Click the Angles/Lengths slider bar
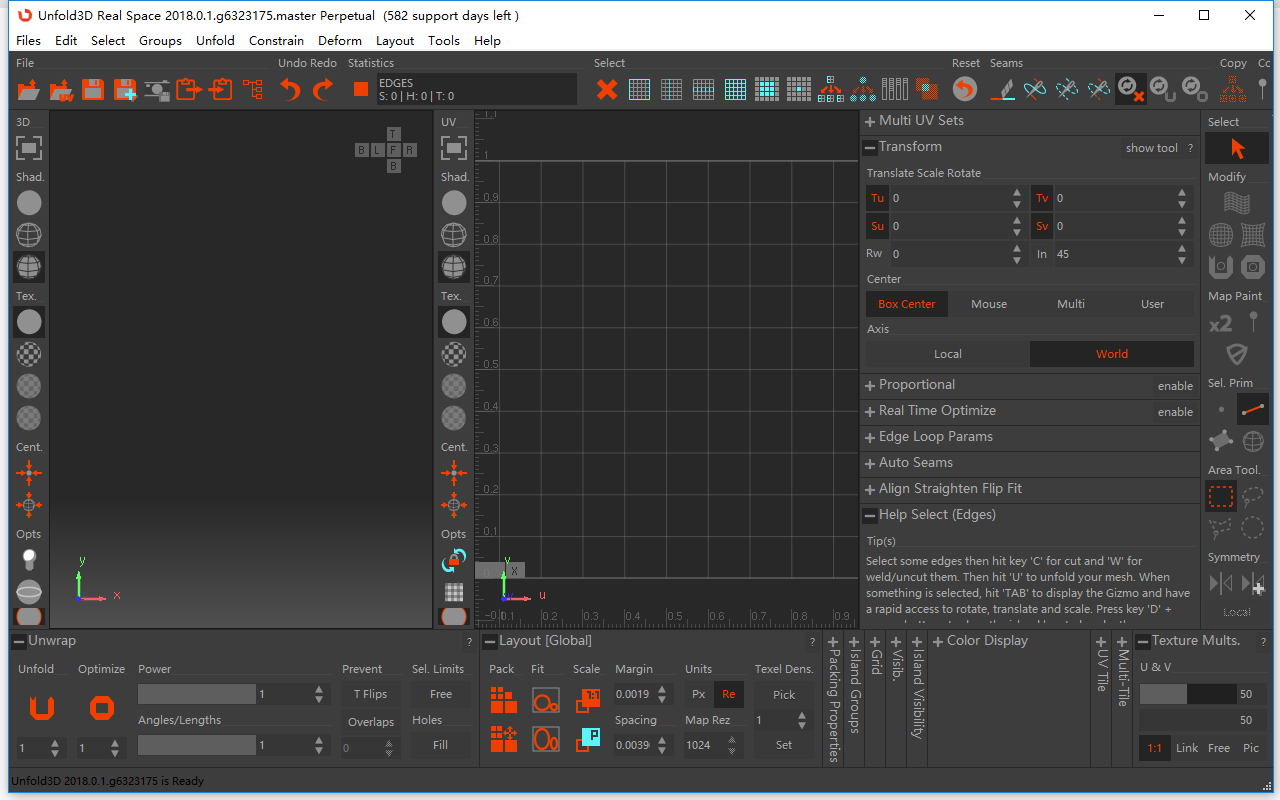This screenshot has width=1280, height=800. tap(197, 745)
